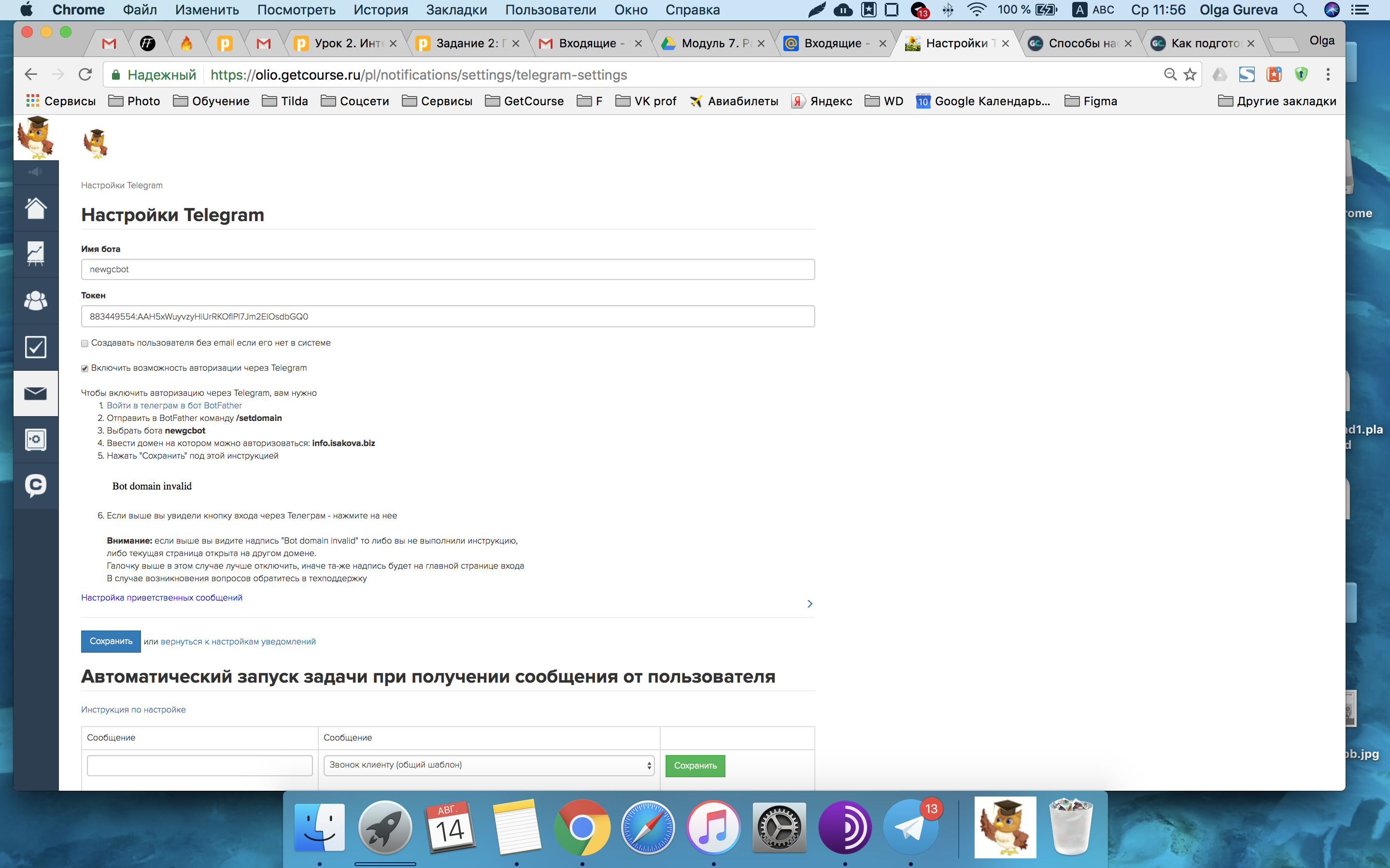Expand welcome messages settings chevron

pyautogui.click(x=809, y=603)
